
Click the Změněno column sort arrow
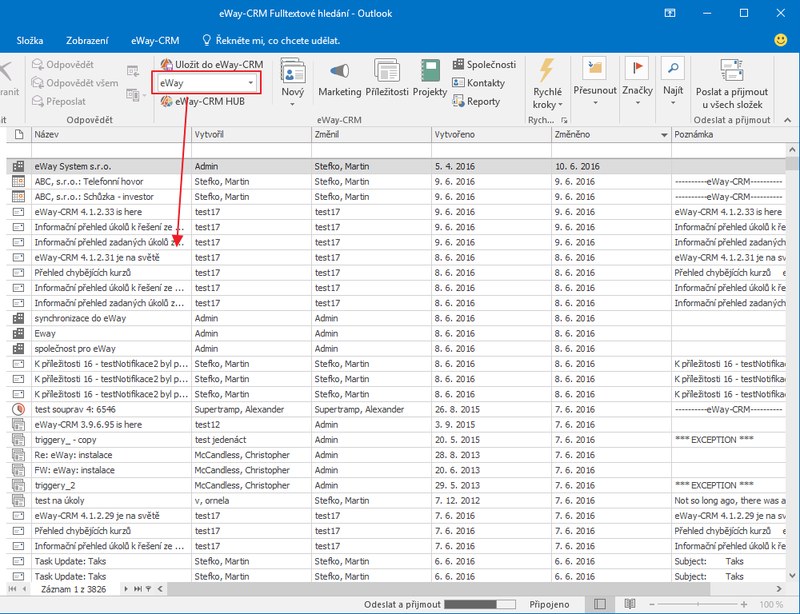pyautogui.click(x=664, y=135)
